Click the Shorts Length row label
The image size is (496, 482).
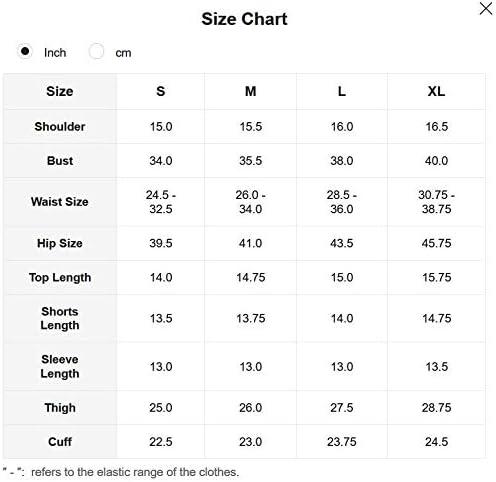[60, 318]
